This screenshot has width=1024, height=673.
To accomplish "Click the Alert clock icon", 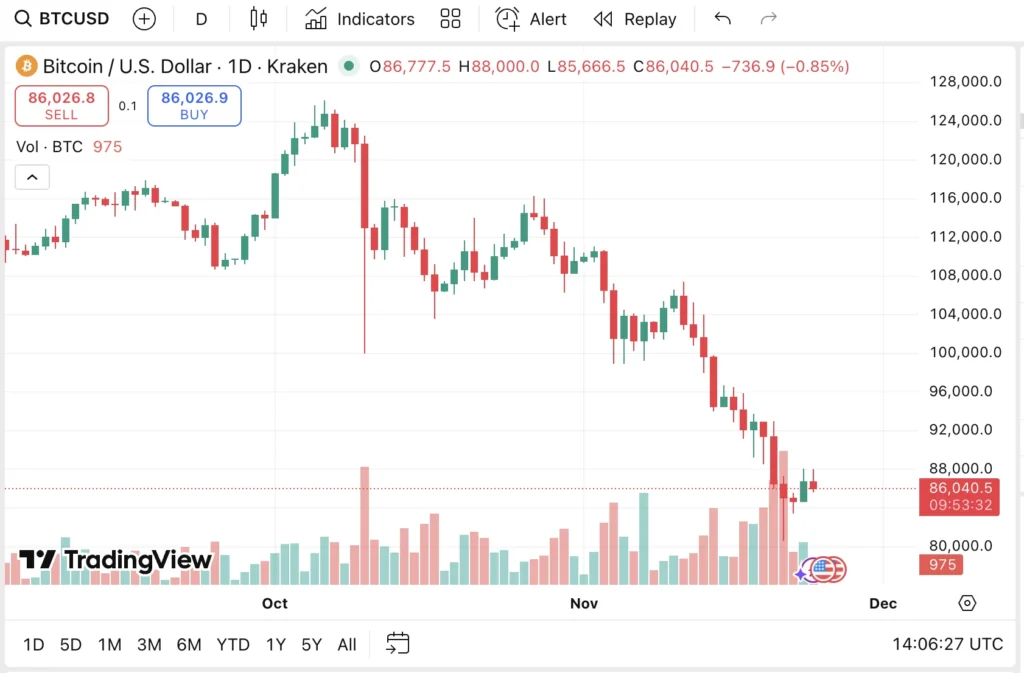I will tap(507, 18).
